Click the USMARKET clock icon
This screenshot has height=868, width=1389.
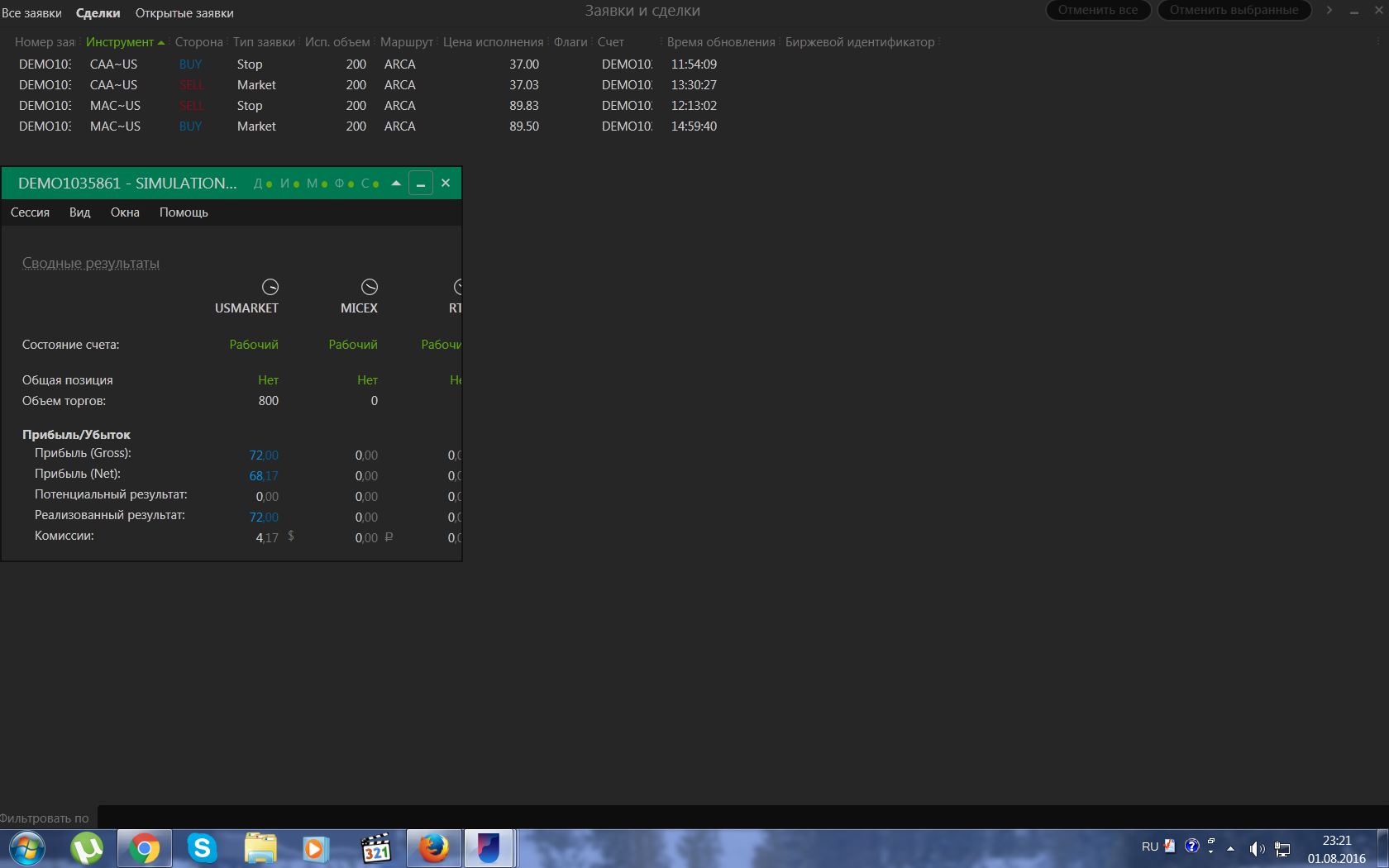[270, 287]
